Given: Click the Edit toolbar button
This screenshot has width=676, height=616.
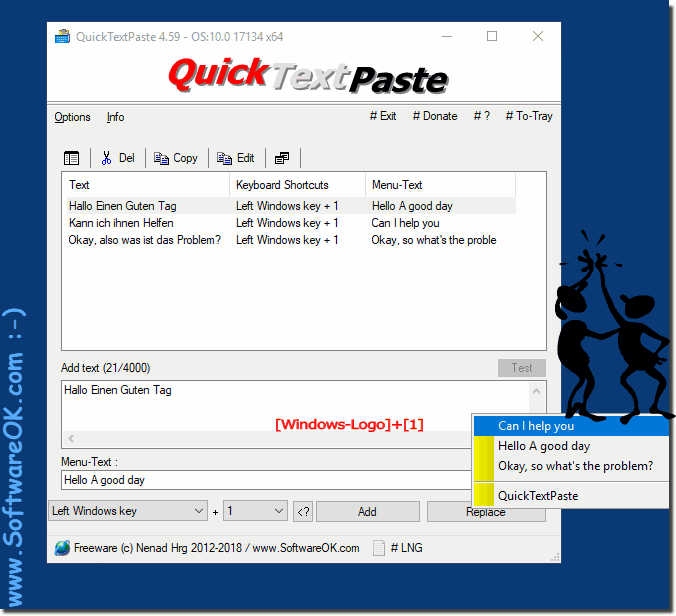Looking at the screenshot, I should [x=235, y=158].
